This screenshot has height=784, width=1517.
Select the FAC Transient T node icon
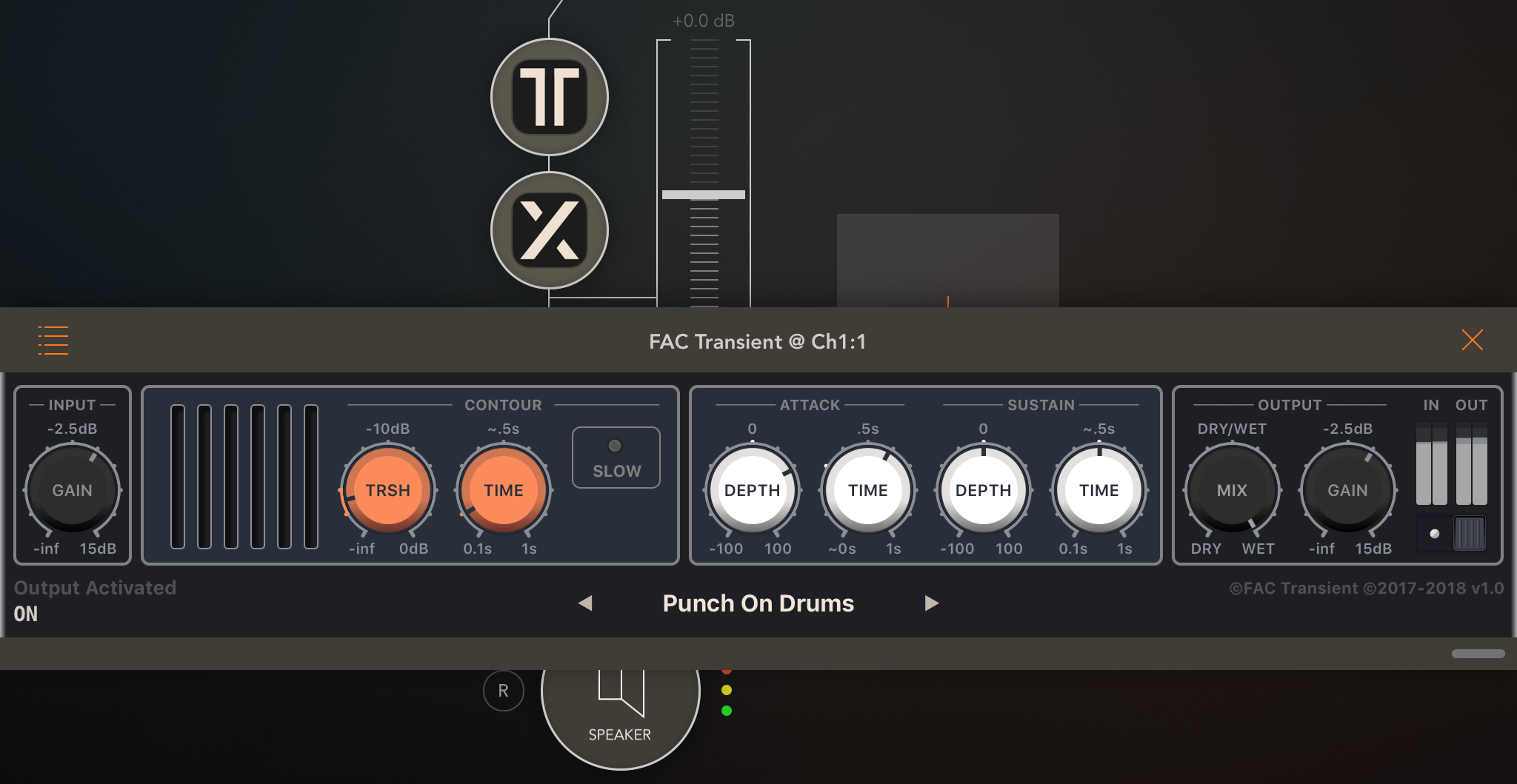tap(550, 97)
